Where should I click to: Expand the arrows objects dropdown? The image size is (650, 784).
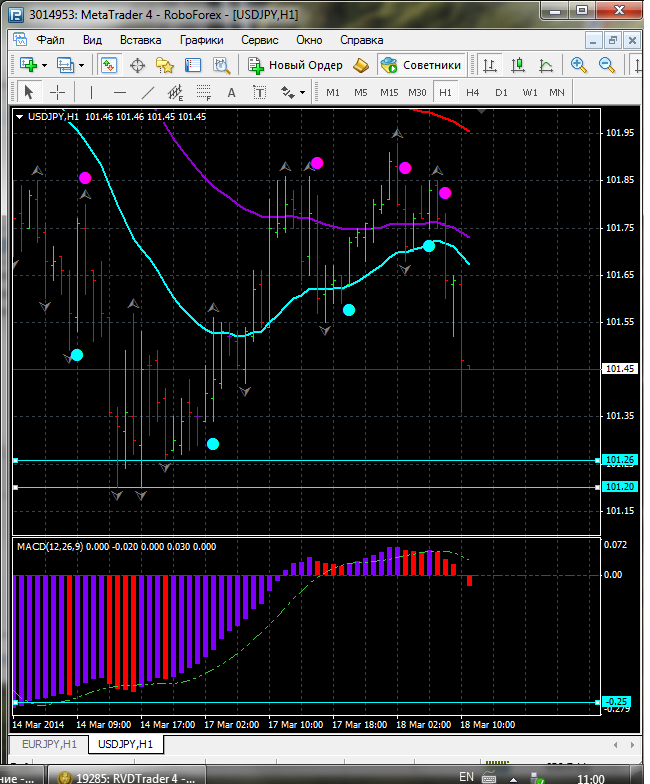click(302, 93)
